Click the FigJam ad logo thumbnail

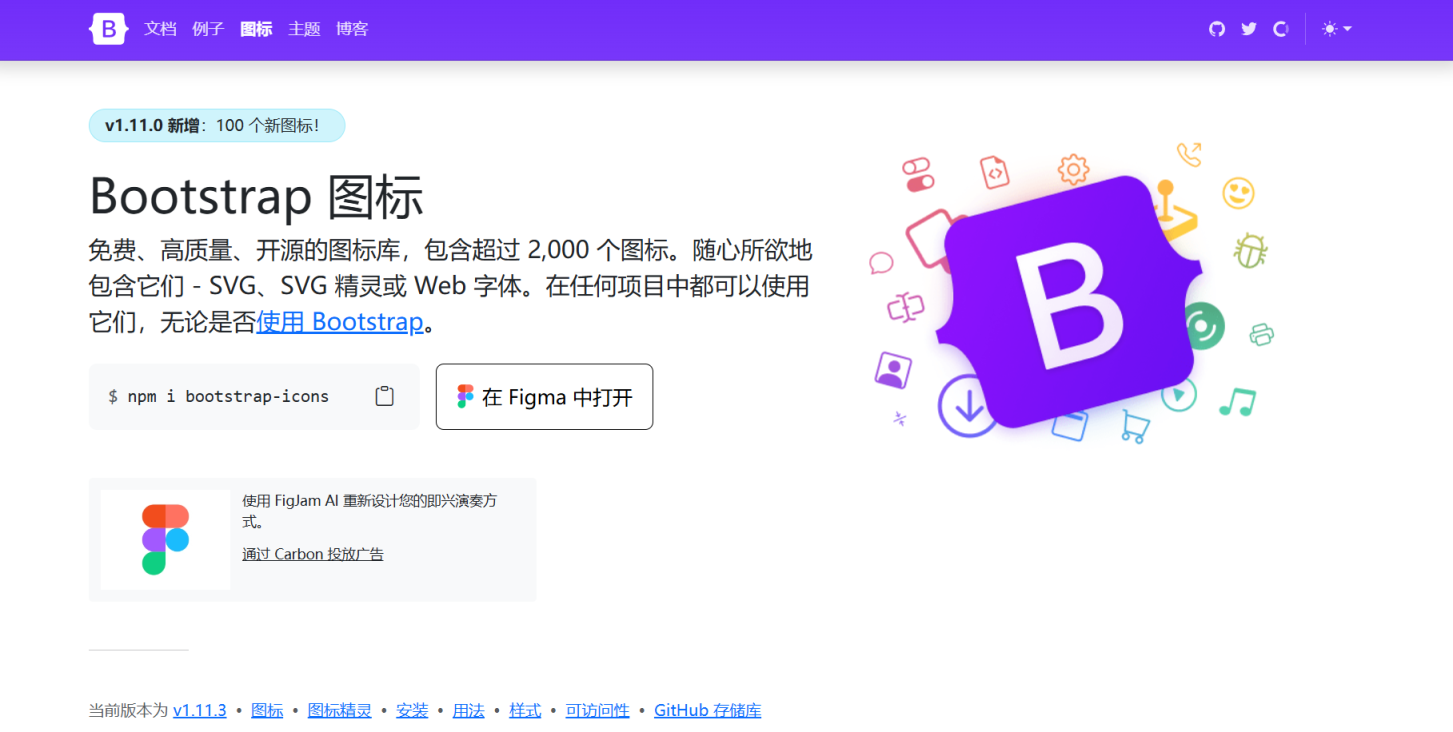click(164, 539)
